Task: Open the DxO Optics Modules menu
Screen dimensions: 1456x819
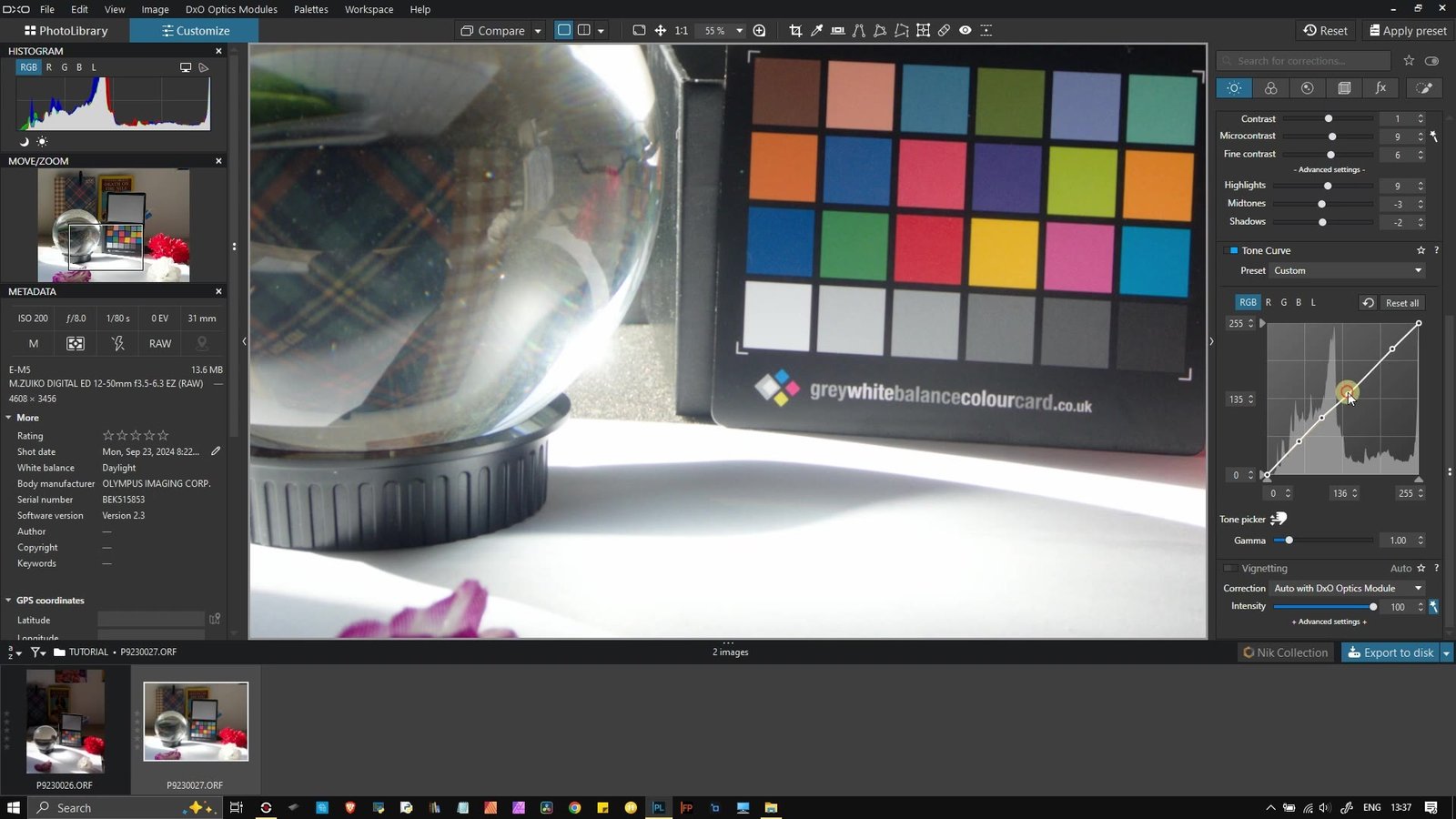Action: tap(231, 9)
